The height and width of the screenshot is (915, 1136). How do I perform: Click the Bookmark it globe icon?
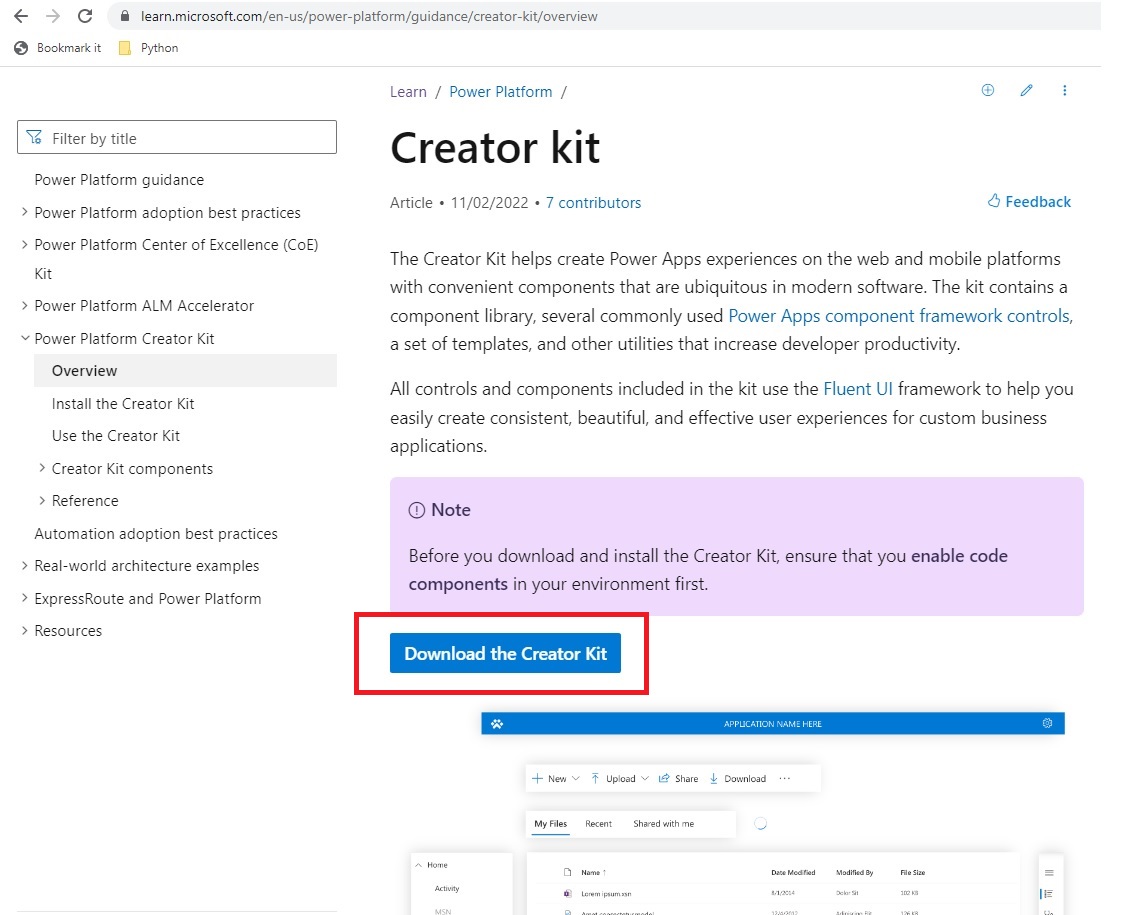22,48
